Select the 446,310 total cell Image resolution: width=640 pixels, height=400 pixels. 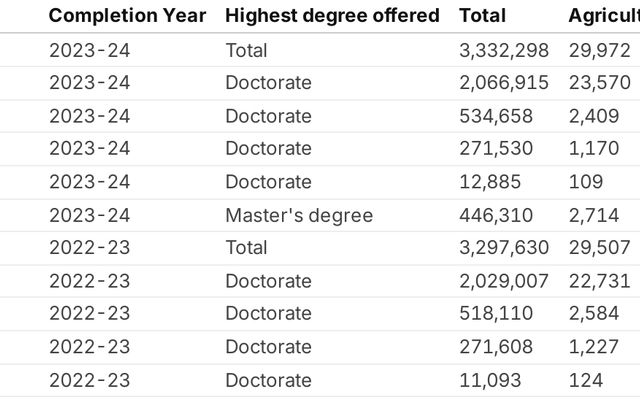coord(496,215)
